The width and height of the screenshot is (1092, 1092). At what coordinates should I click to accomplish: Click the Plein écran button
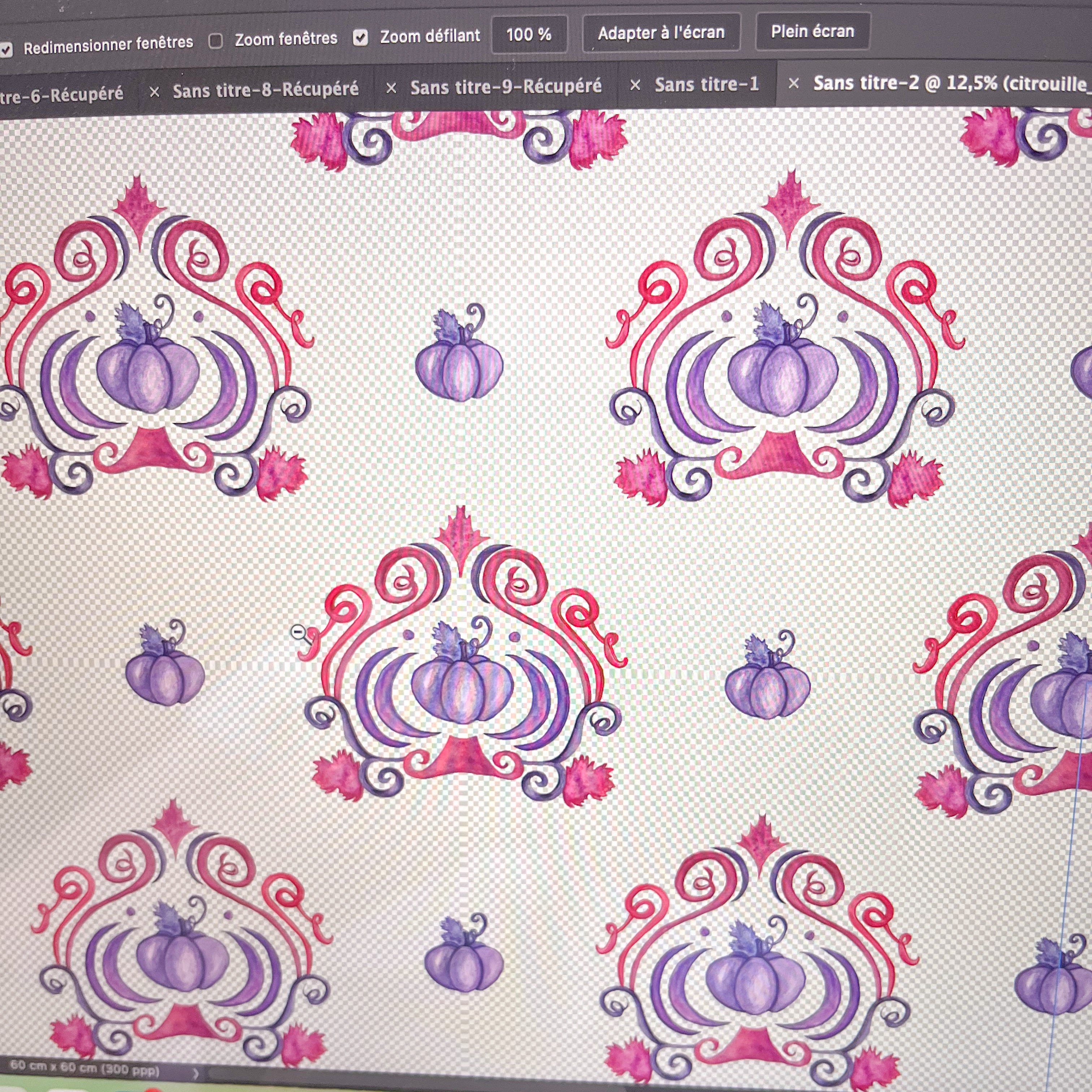[812, 32]
